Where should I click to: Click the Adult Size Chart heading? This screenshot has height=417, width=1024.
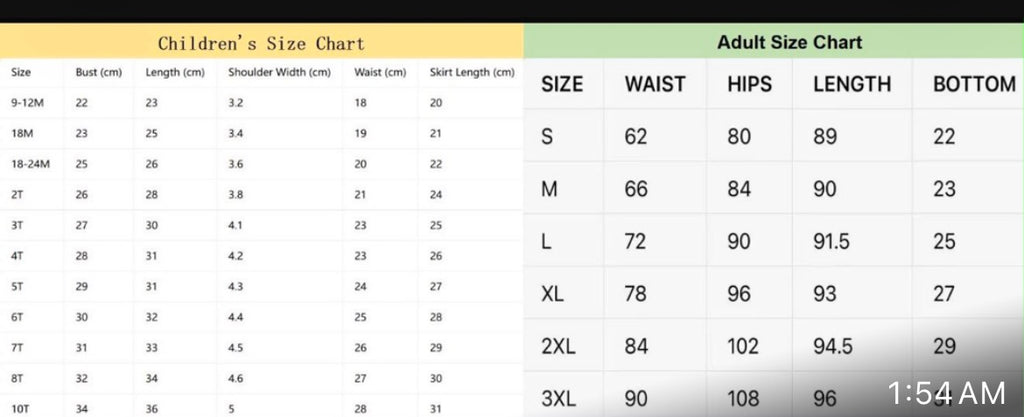pos(790,42)
